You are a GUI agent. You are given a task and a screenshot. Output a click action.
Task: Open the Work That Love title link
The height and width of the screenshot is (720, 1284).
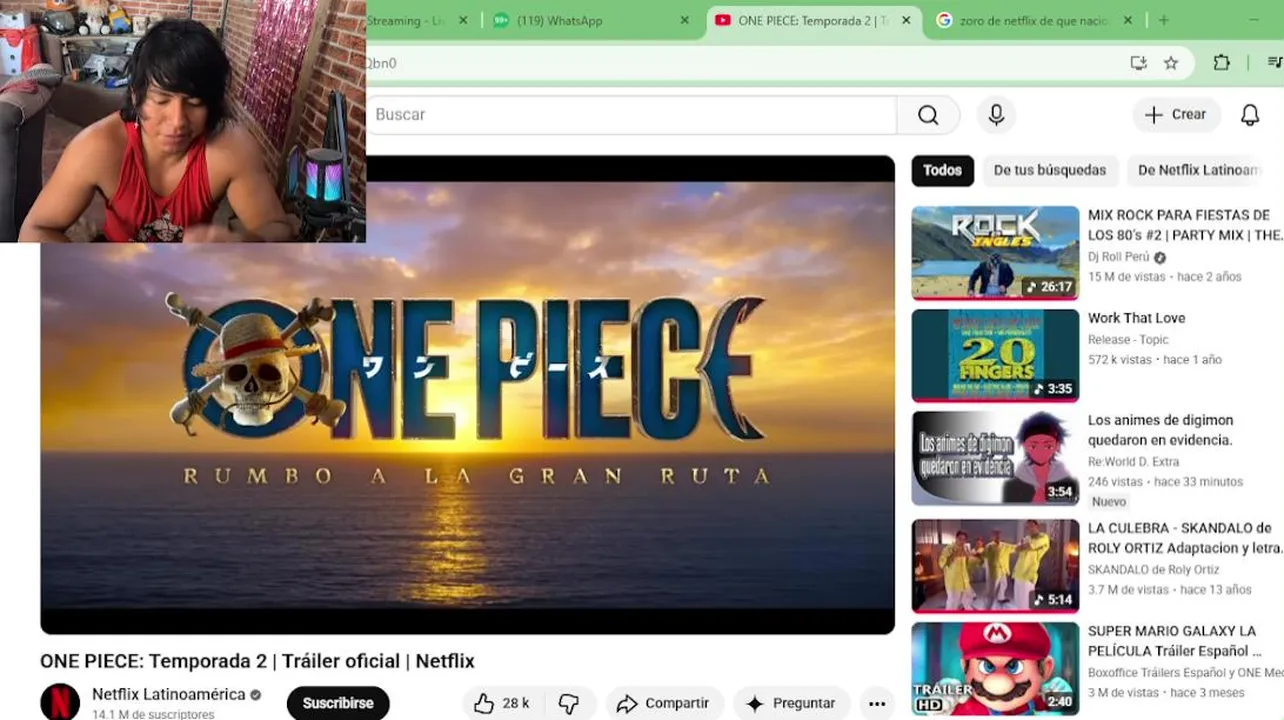1136,318
